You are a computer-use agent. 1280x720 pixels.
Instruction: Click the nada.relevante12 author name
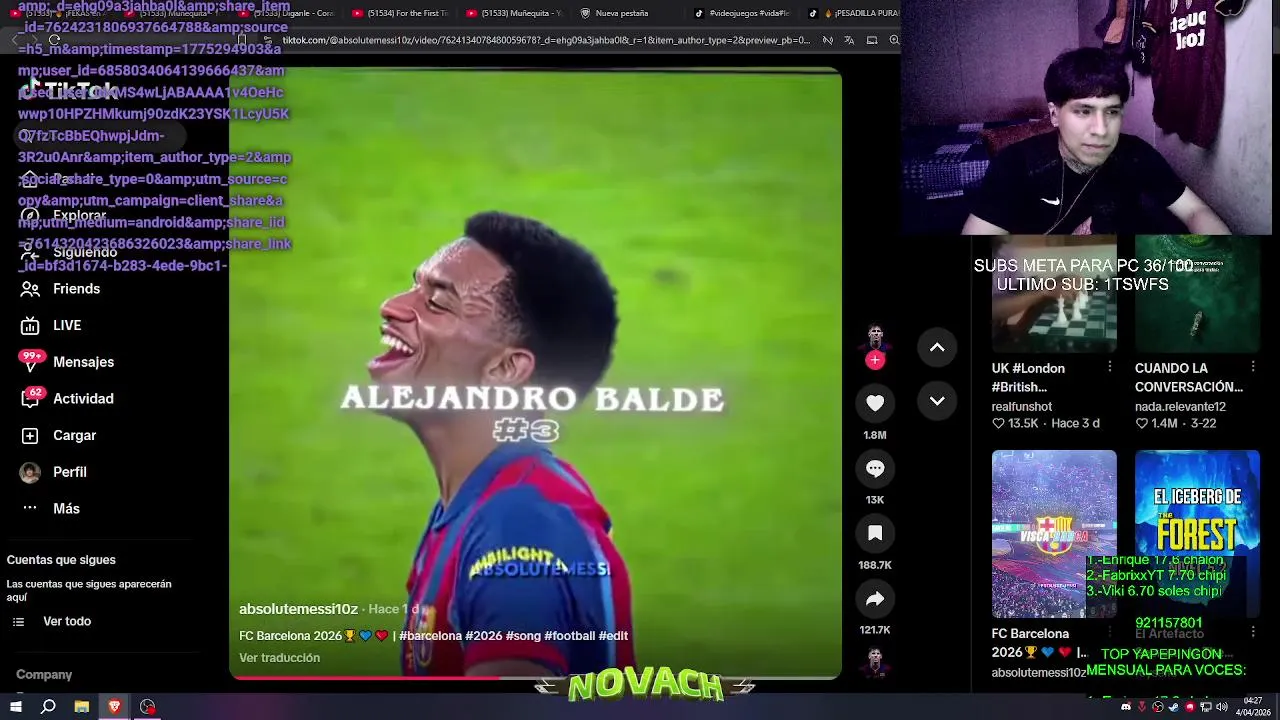1180,407
